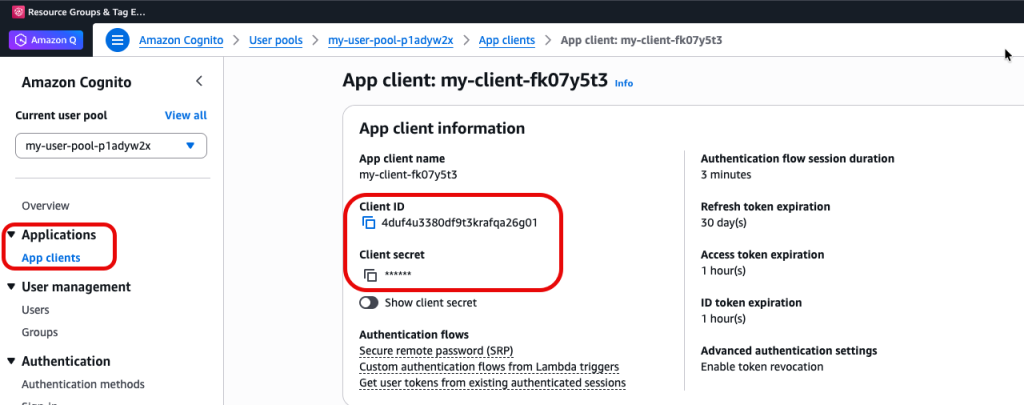1024x405 pixels.
Task: Collapse the User management section
Action: click(x=11, y=287)
